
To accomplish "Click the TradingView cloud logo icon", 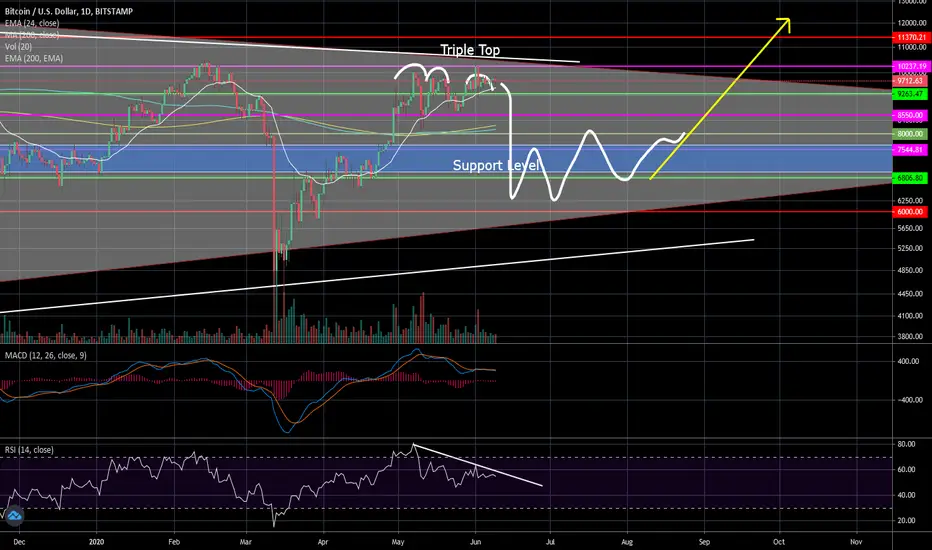I will tap(14, 516).
